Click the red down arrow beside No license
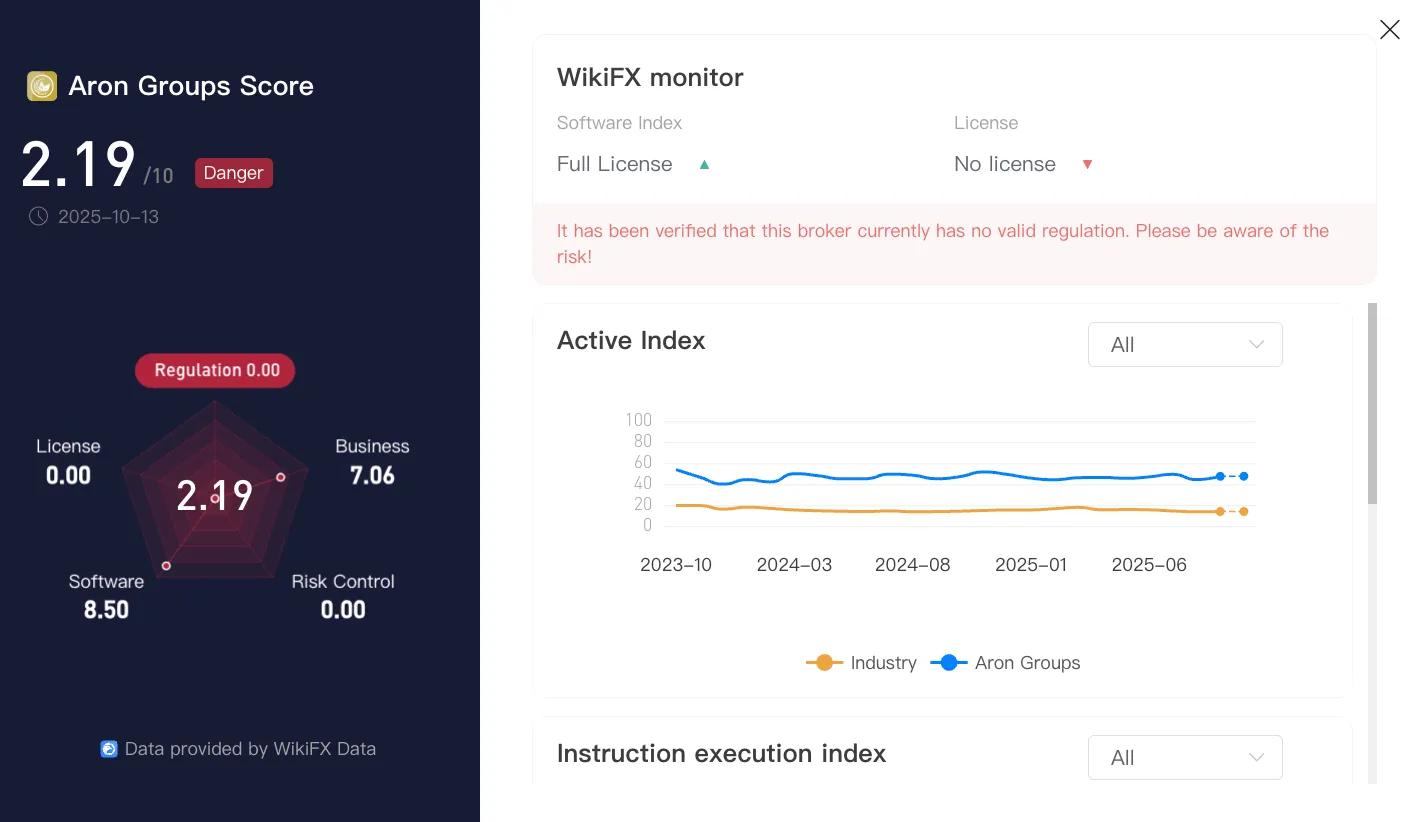This screenshot has height=822, width=1418. click(x=1087, y=165)
